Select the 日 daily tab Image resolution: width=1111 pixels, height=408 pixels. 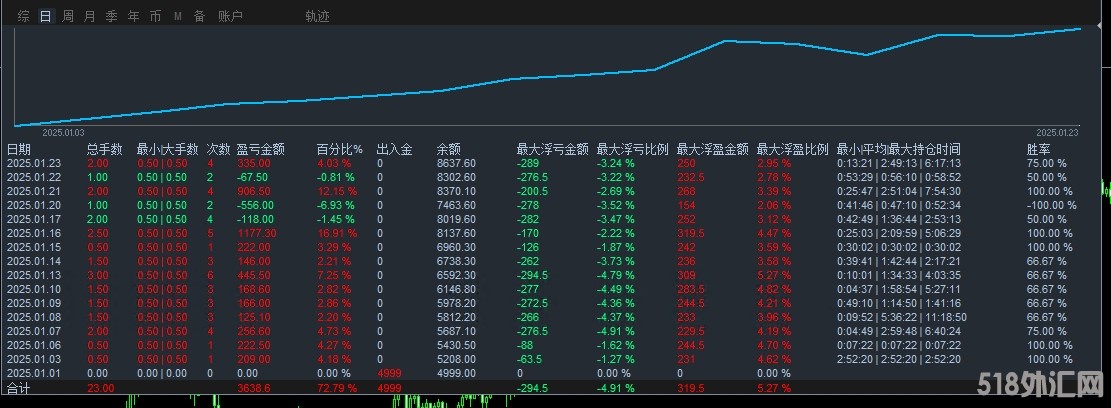(x=46, y=16)
